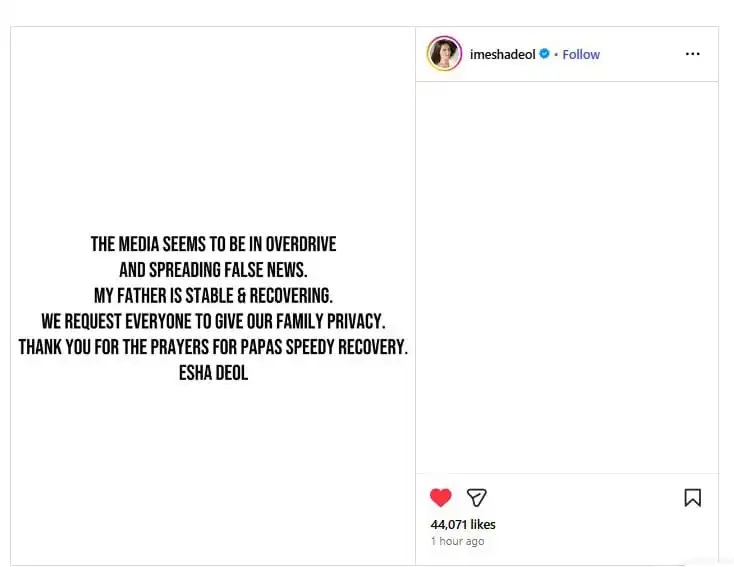The width and height of the screenshot is (734, 567).
Task: Open the imeshadeol username link
Action: [x=502, y=54]
